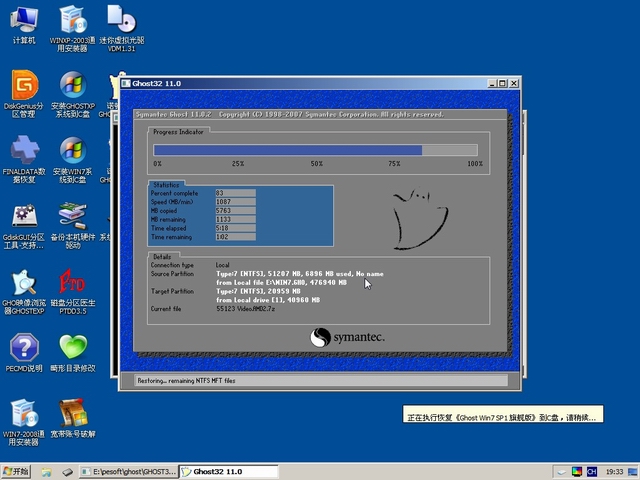Click the Symantec logo

(347, 337)
